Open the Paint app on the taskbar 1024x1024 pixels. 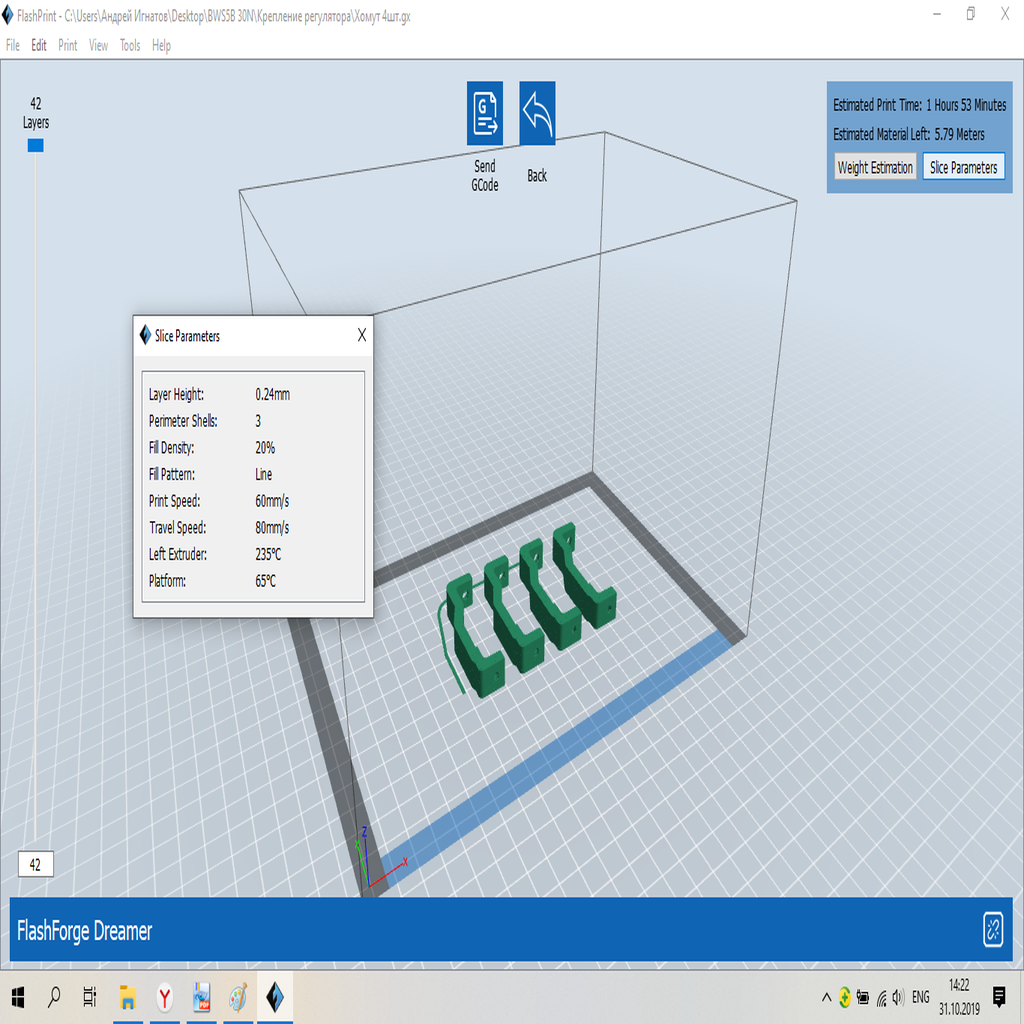click(238, 997)
